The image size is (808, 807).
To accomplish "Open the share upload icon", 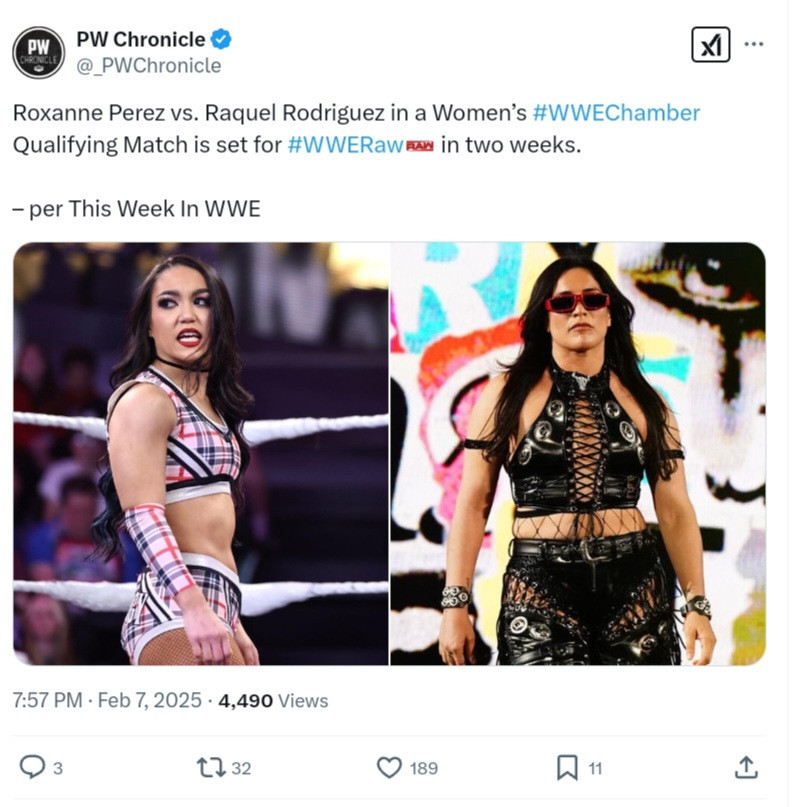I will click(x=746, y=767).
